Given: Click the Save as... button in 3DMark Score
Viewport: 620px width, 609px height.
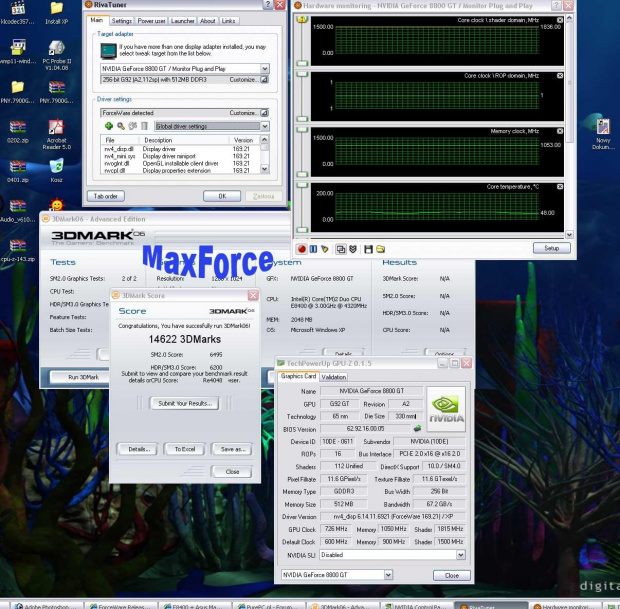Looking at the screenshot, I should (x=232, y=449).
